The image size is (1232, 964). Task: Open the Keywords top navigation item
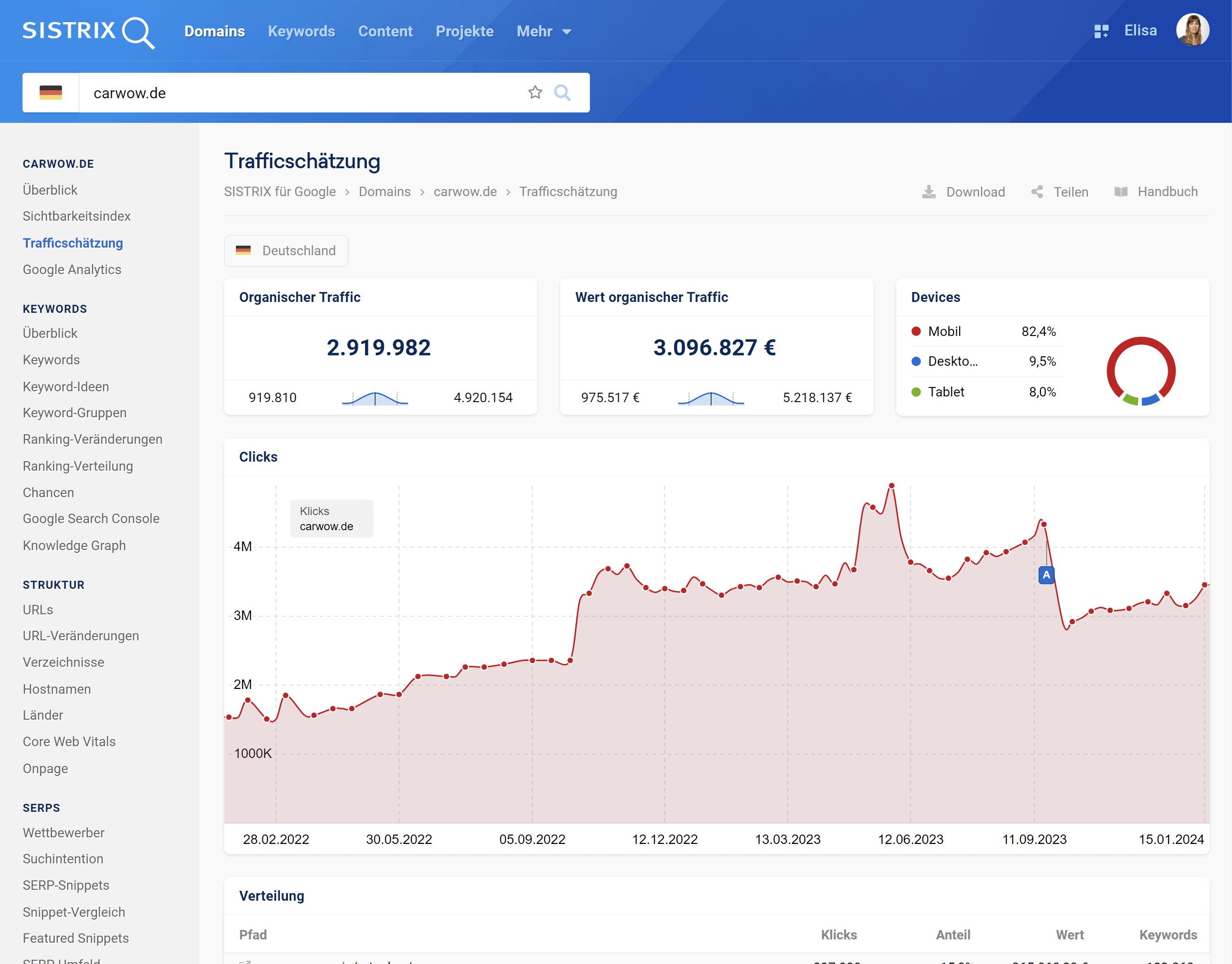coord(301,32)
